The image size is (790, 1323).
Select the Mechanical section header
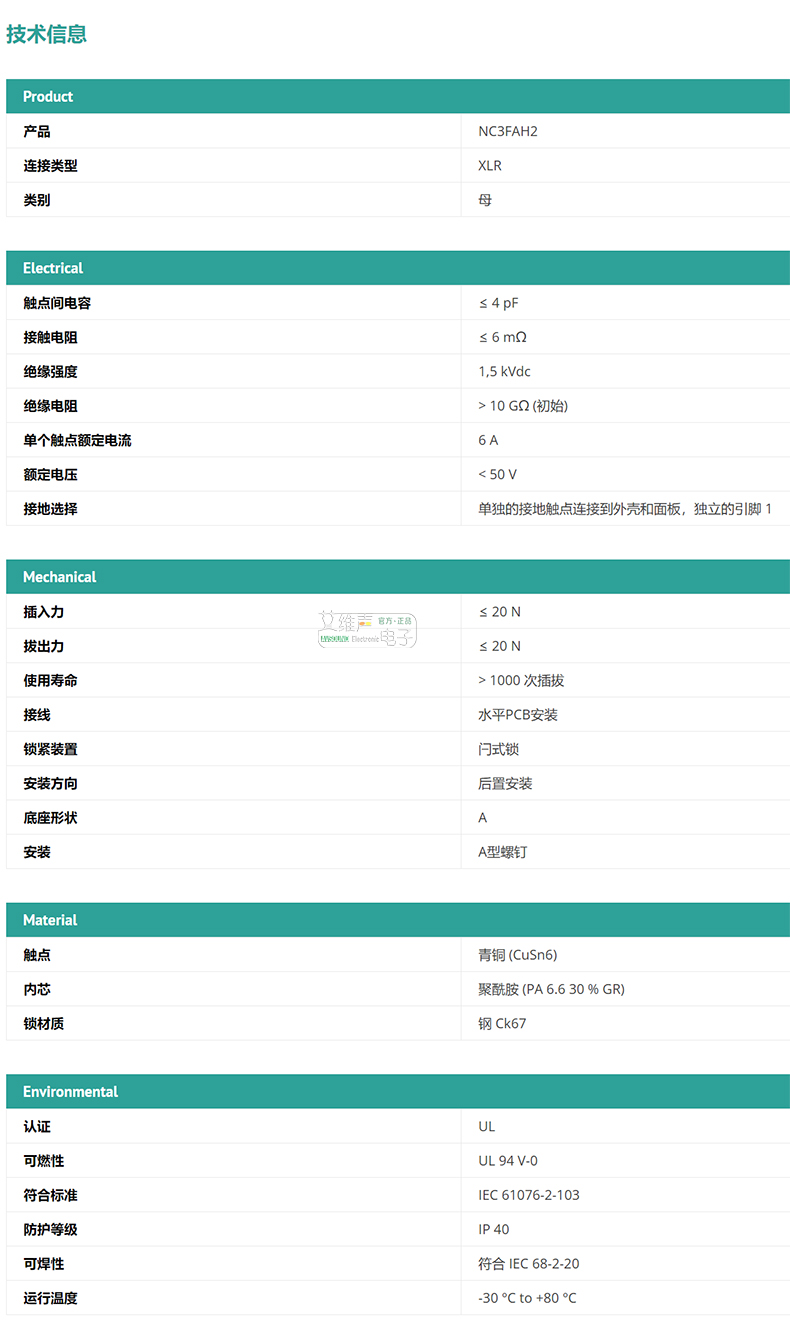click(x=398, y=577)
